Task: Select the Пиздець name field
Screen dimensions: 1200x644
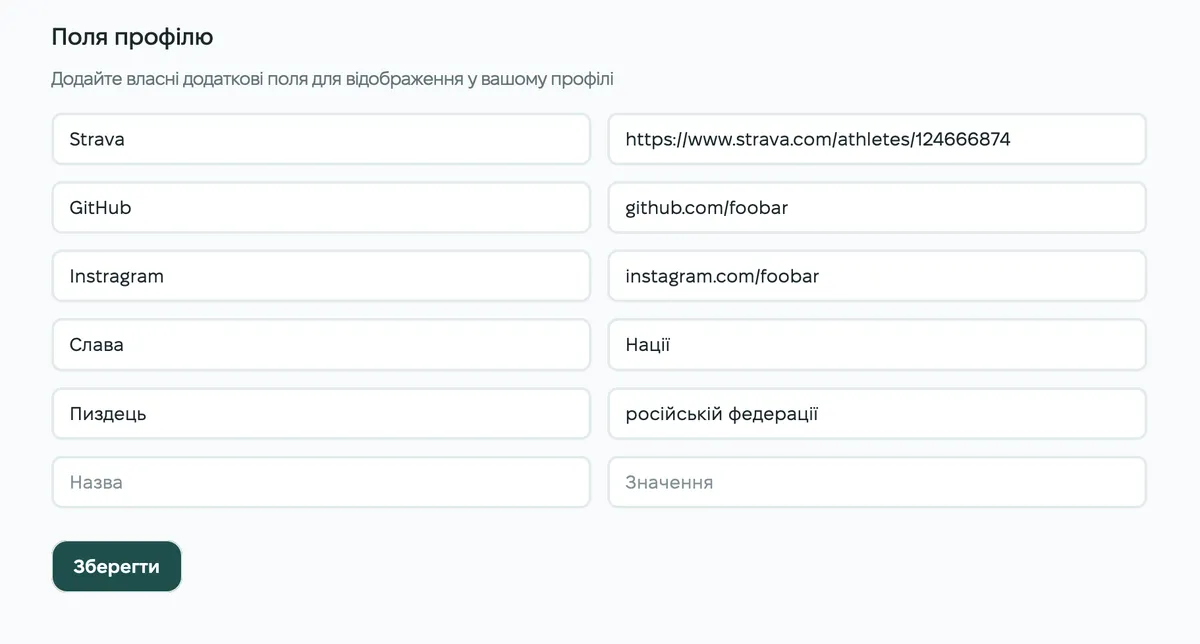Action: 321,413
